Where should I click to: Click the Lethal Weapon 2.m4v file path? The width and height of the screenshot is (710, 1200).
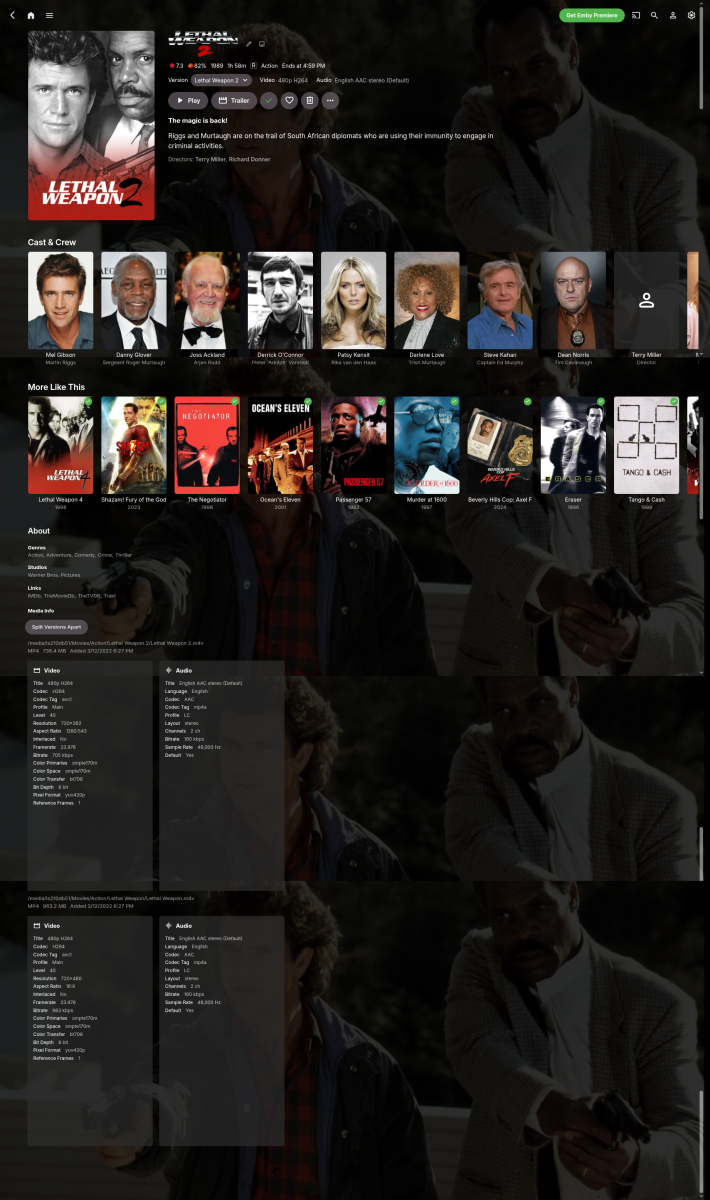coord(115,643)
